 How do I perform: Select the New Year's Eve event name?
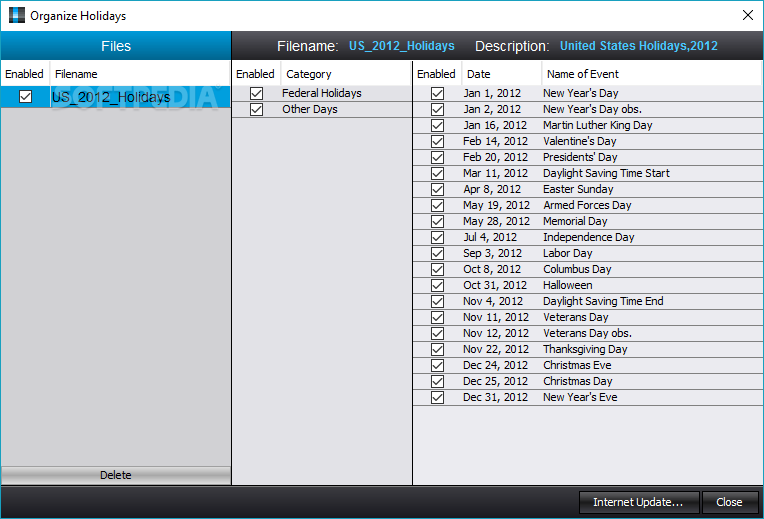[580, 397]
